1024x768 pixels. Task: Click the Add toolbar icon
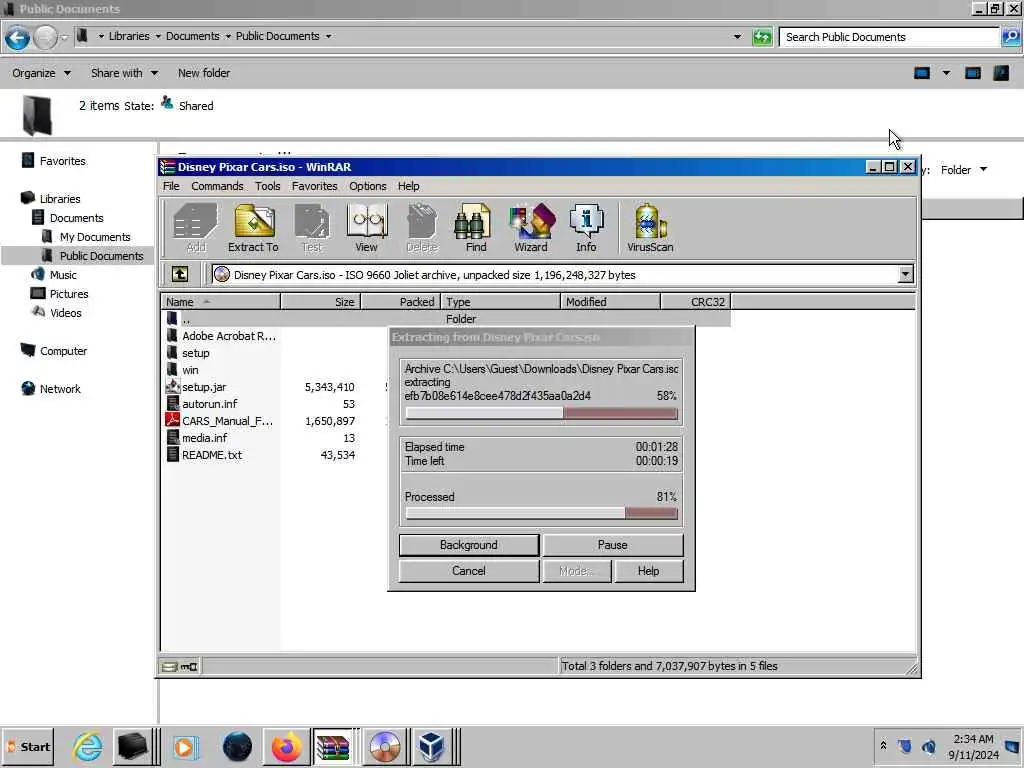[195, 228]
